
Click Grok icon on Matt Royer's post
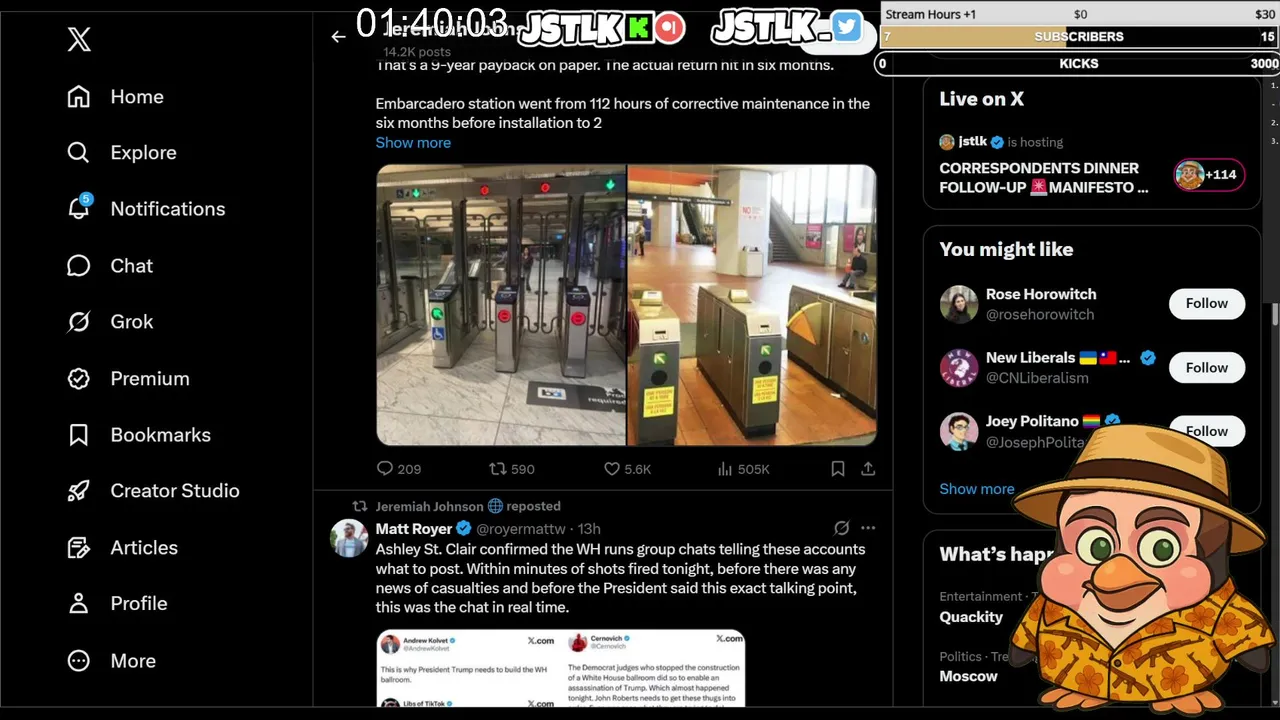841,528
